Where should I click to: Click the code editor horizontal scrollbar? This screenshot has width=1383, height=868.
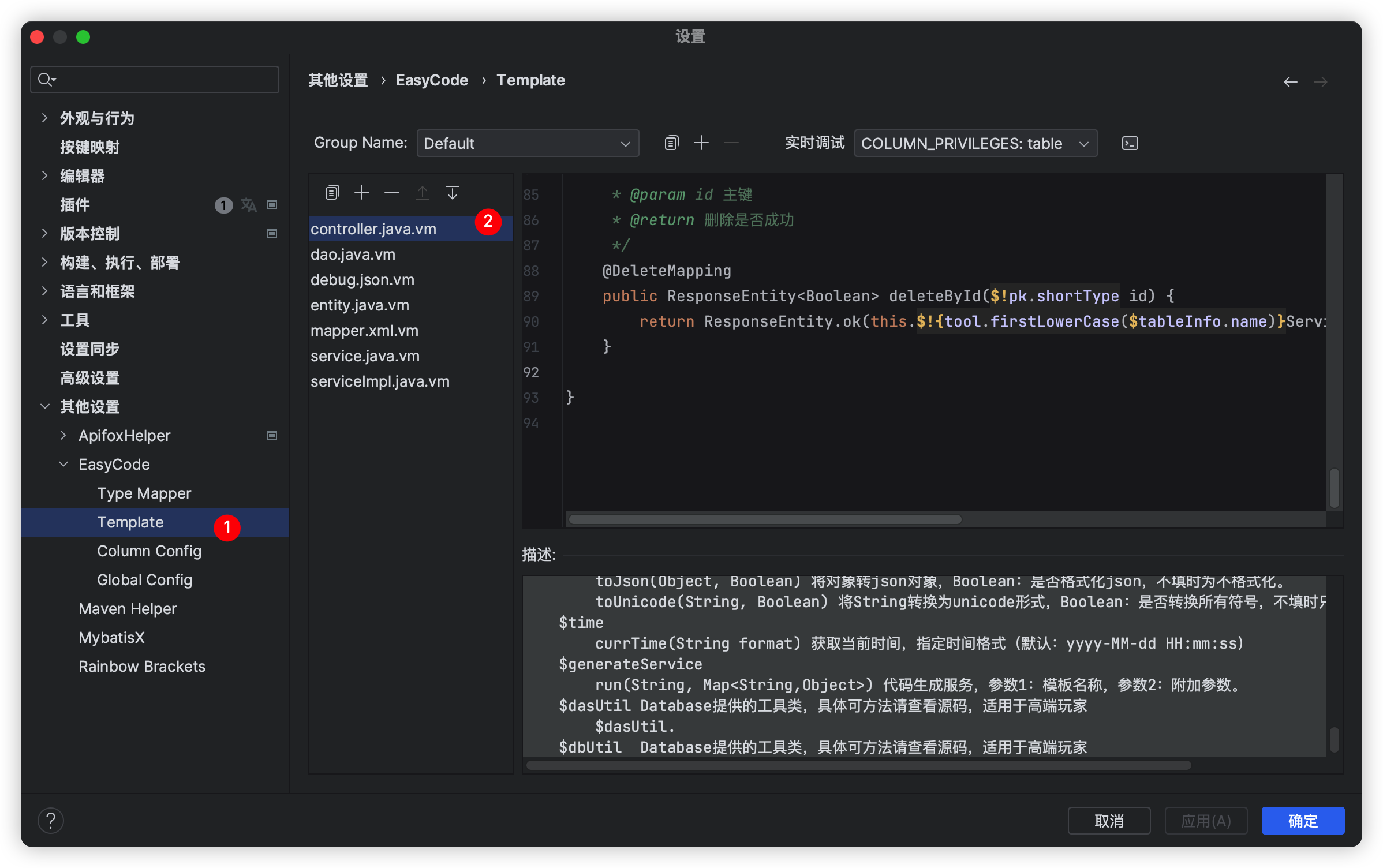(765, 519)
